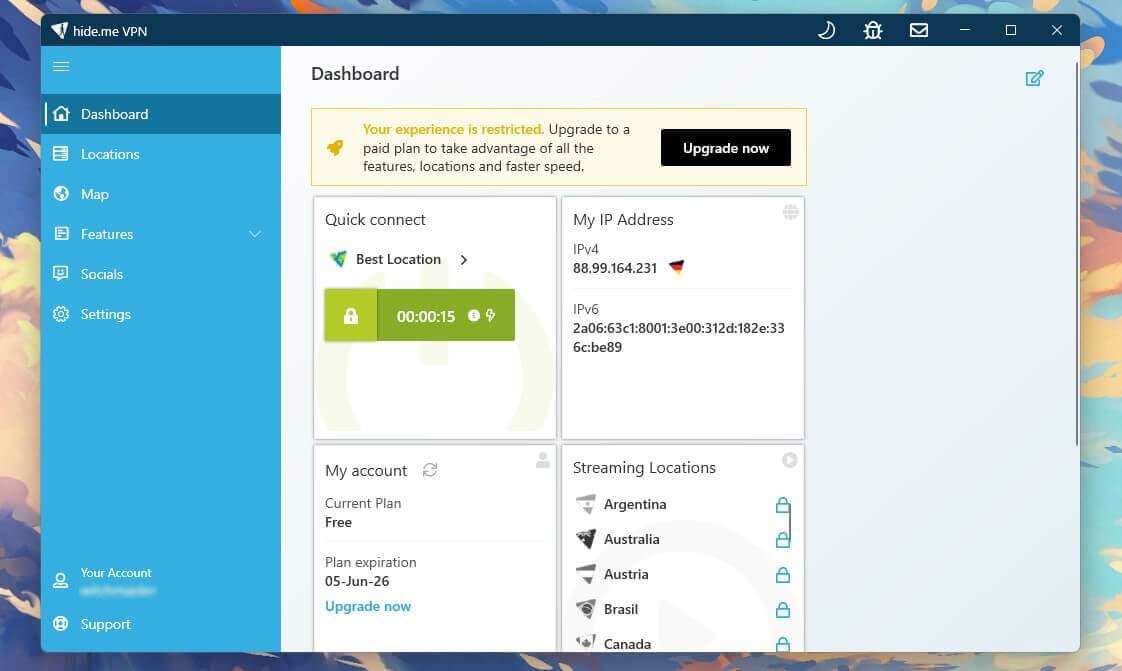Collapse sidebar with hamburger menu icon

62,67
